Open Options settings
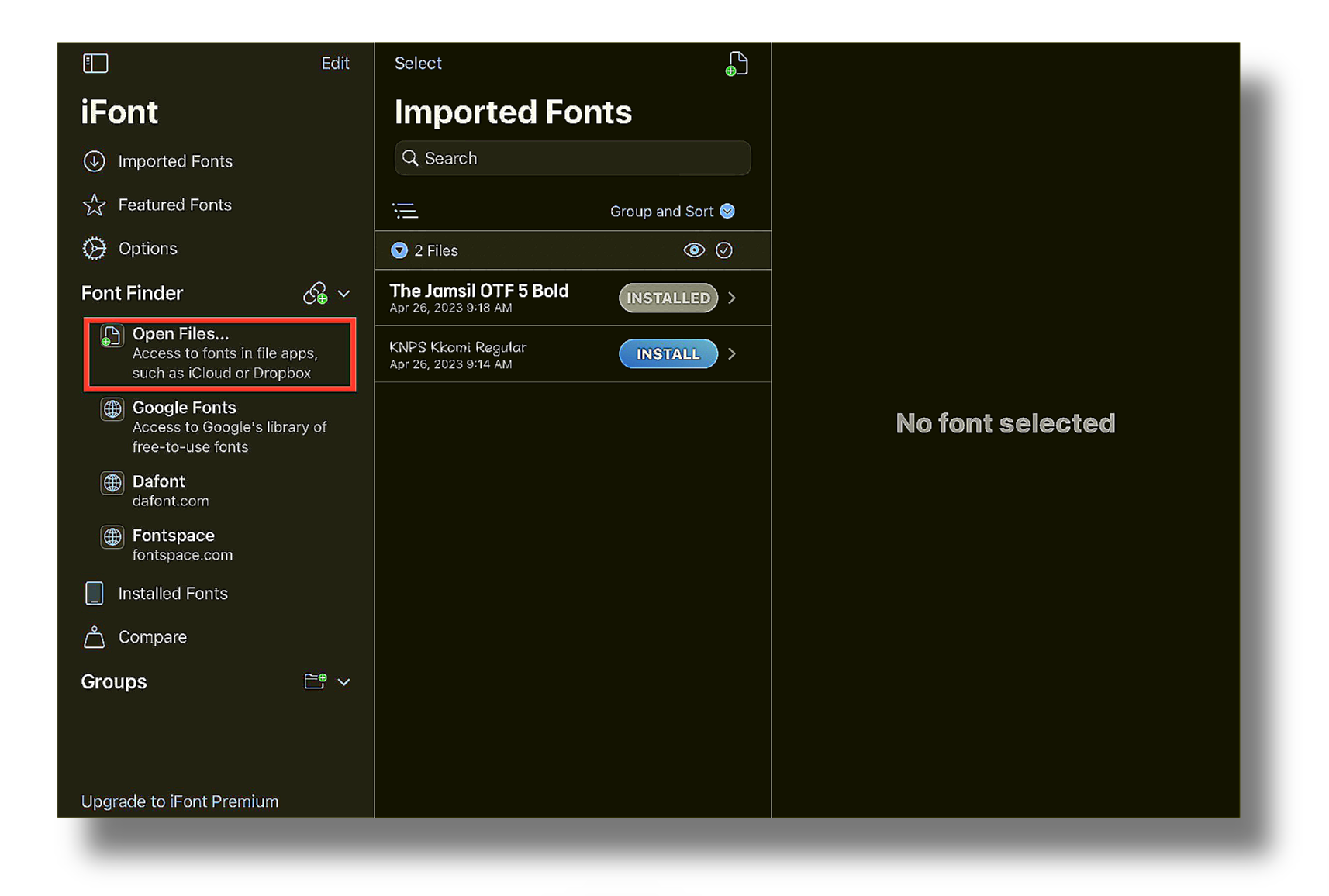 pos(147,248)
